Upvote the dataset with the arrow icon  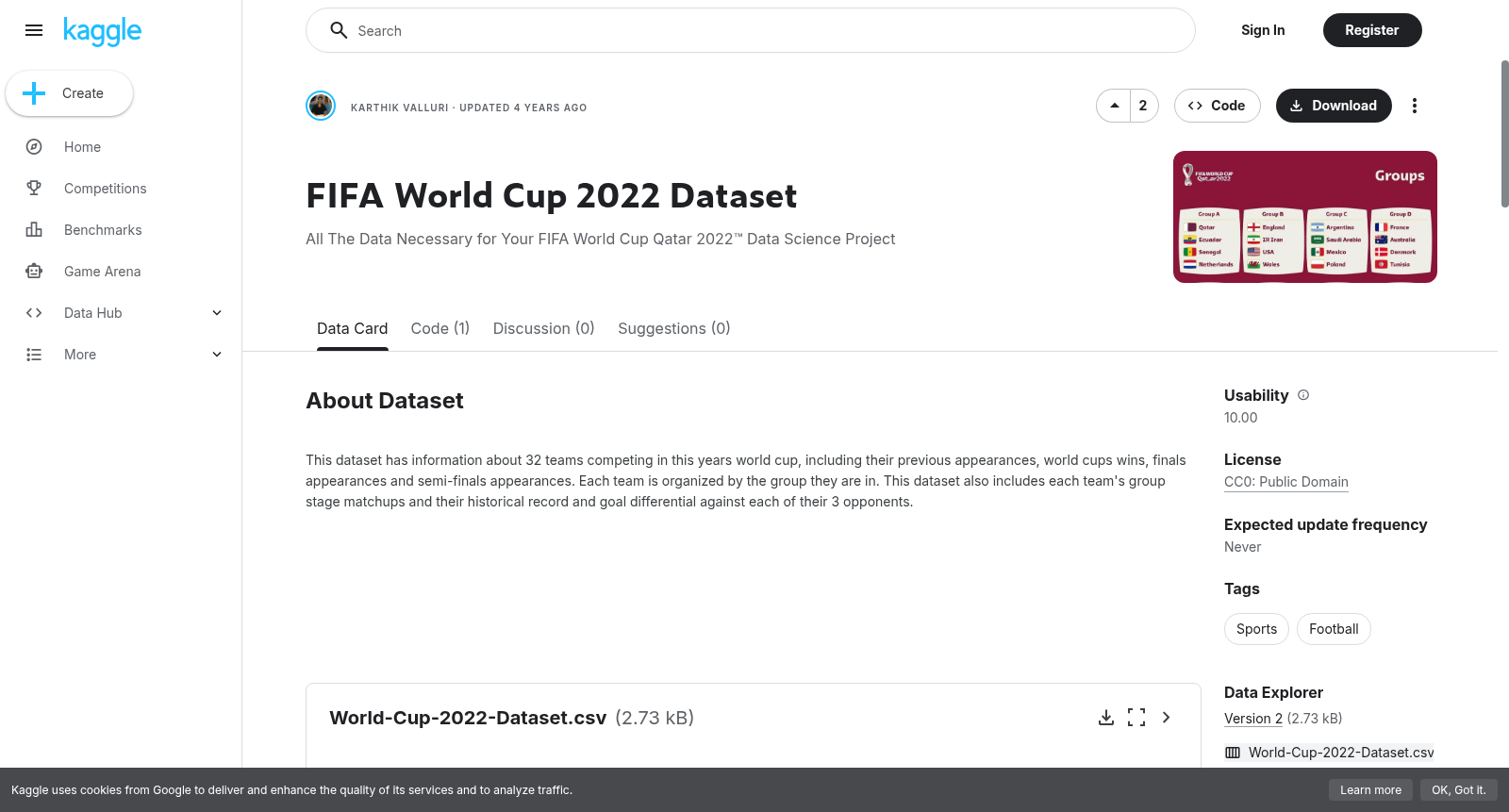pyautogui.click(x=1114, y=106)
